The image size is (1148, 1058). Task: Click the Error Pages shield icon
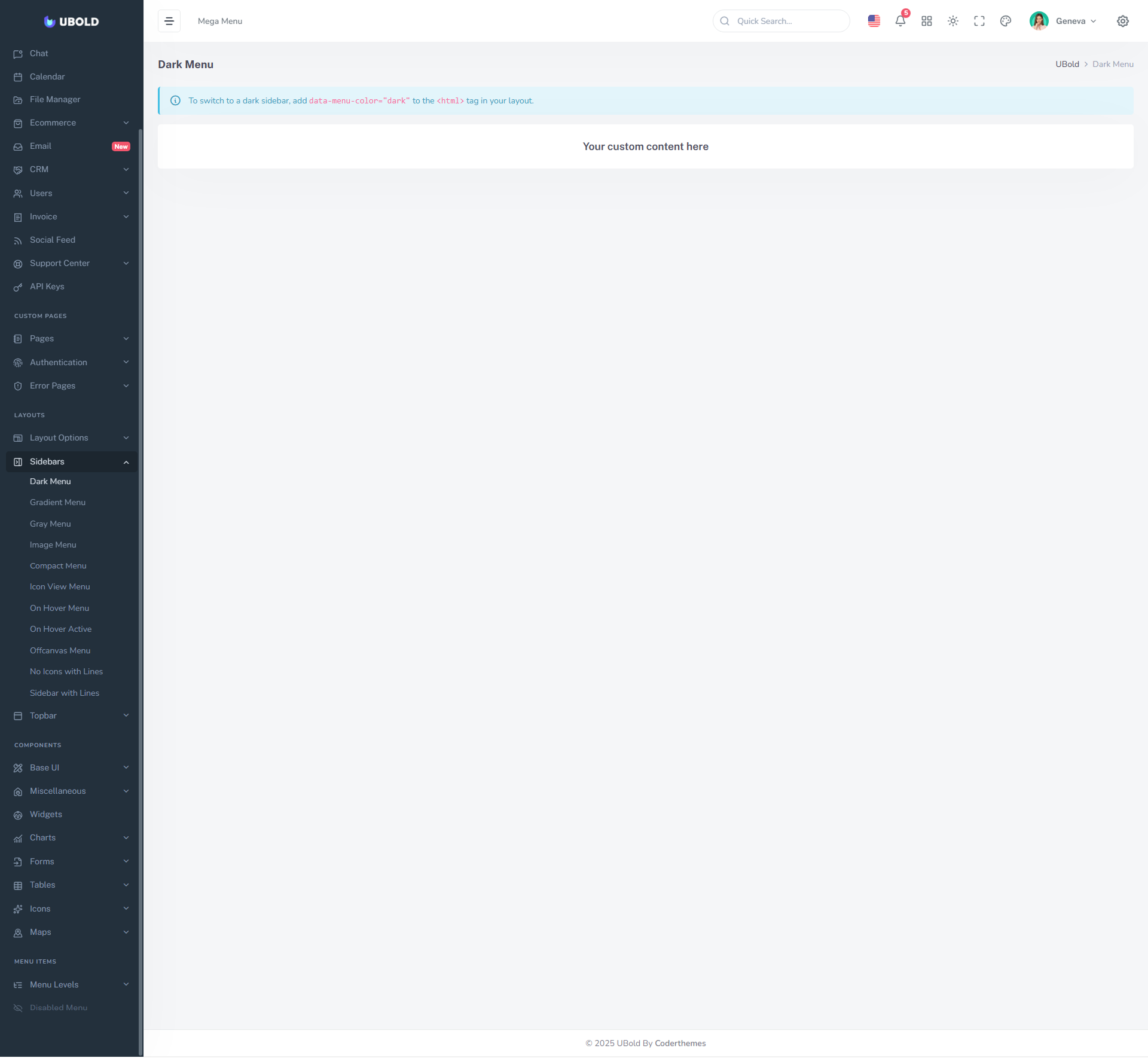[18, 386]
